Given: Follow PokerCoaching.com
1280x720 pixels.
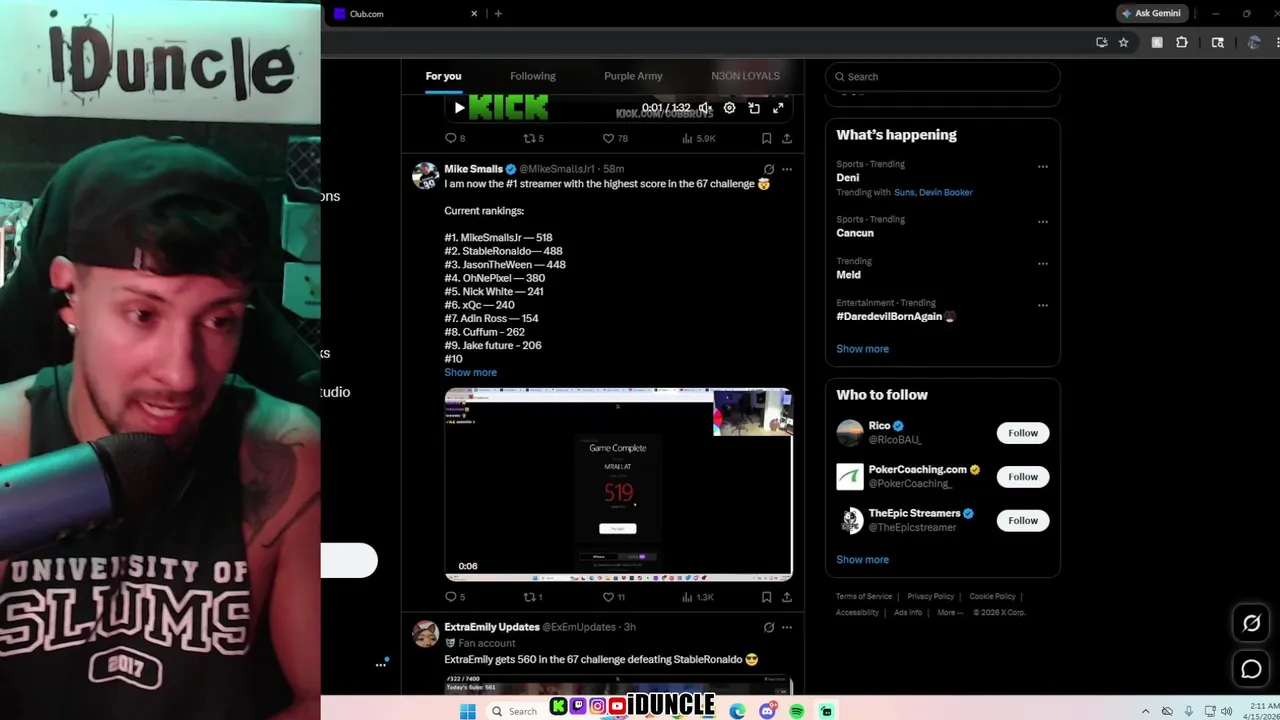Looking at the screenshot, I should point(1023,477).
